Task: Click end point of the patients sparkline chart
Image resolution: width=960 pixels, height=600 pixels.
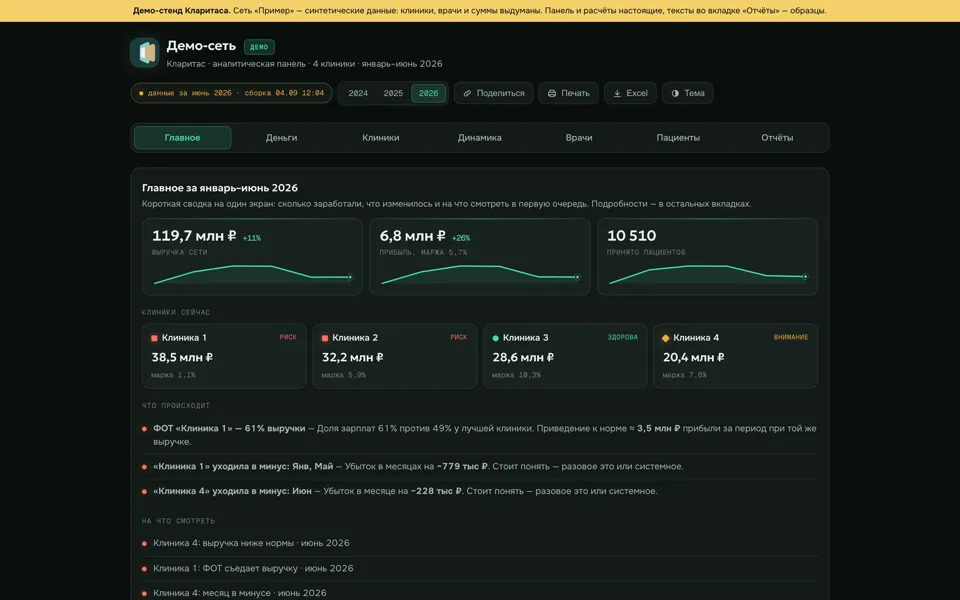Action: point(805,277)
